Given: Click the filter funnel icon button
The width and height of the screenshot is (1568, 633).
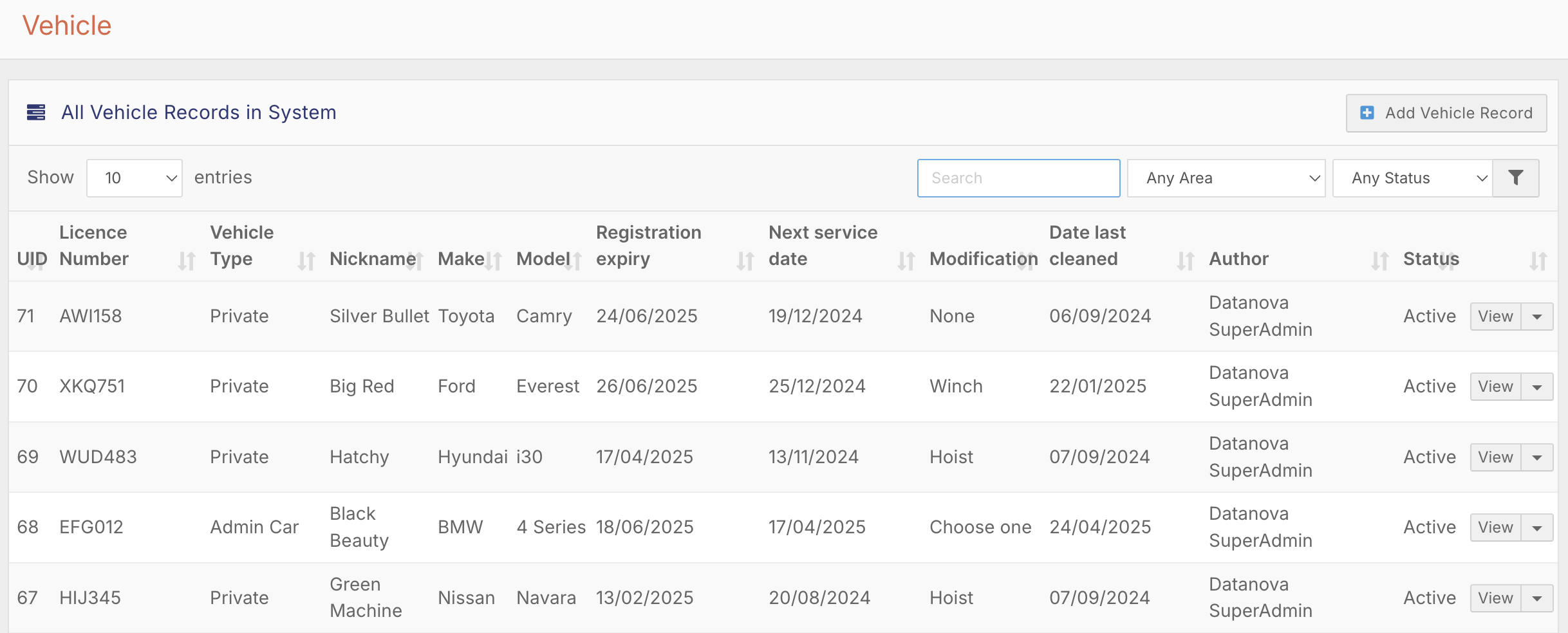Looking at the screenshot, I should 1516,178.
